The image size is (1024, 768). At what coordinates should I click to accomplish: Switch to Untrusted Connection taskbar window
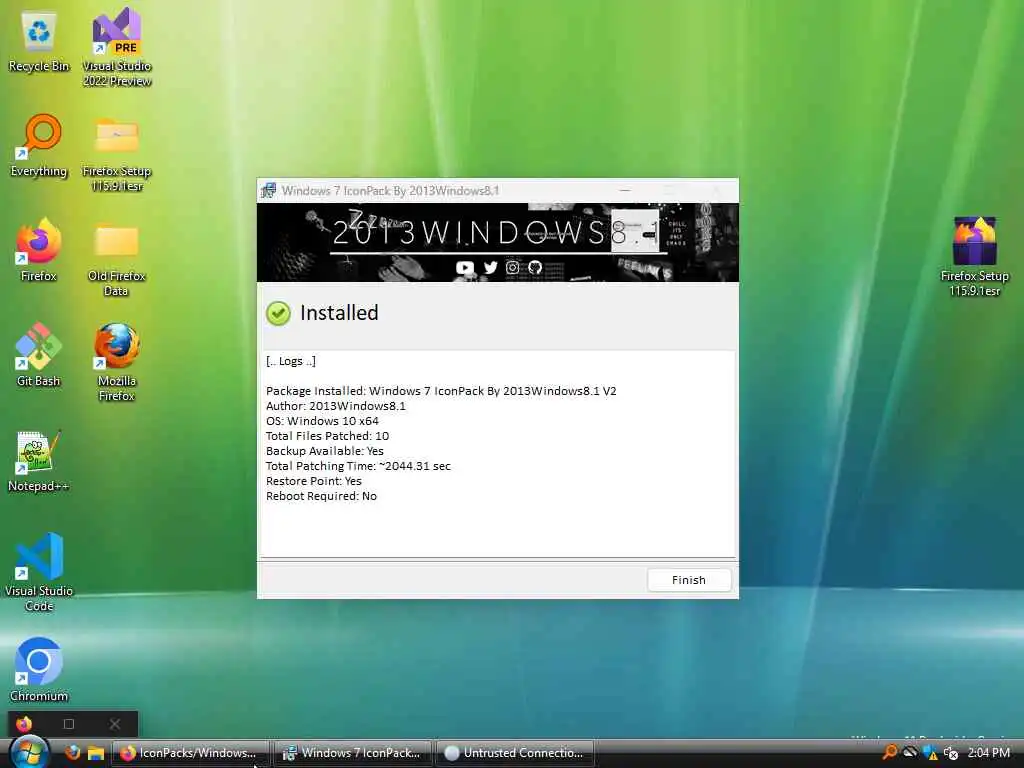[x=515, y=753]
